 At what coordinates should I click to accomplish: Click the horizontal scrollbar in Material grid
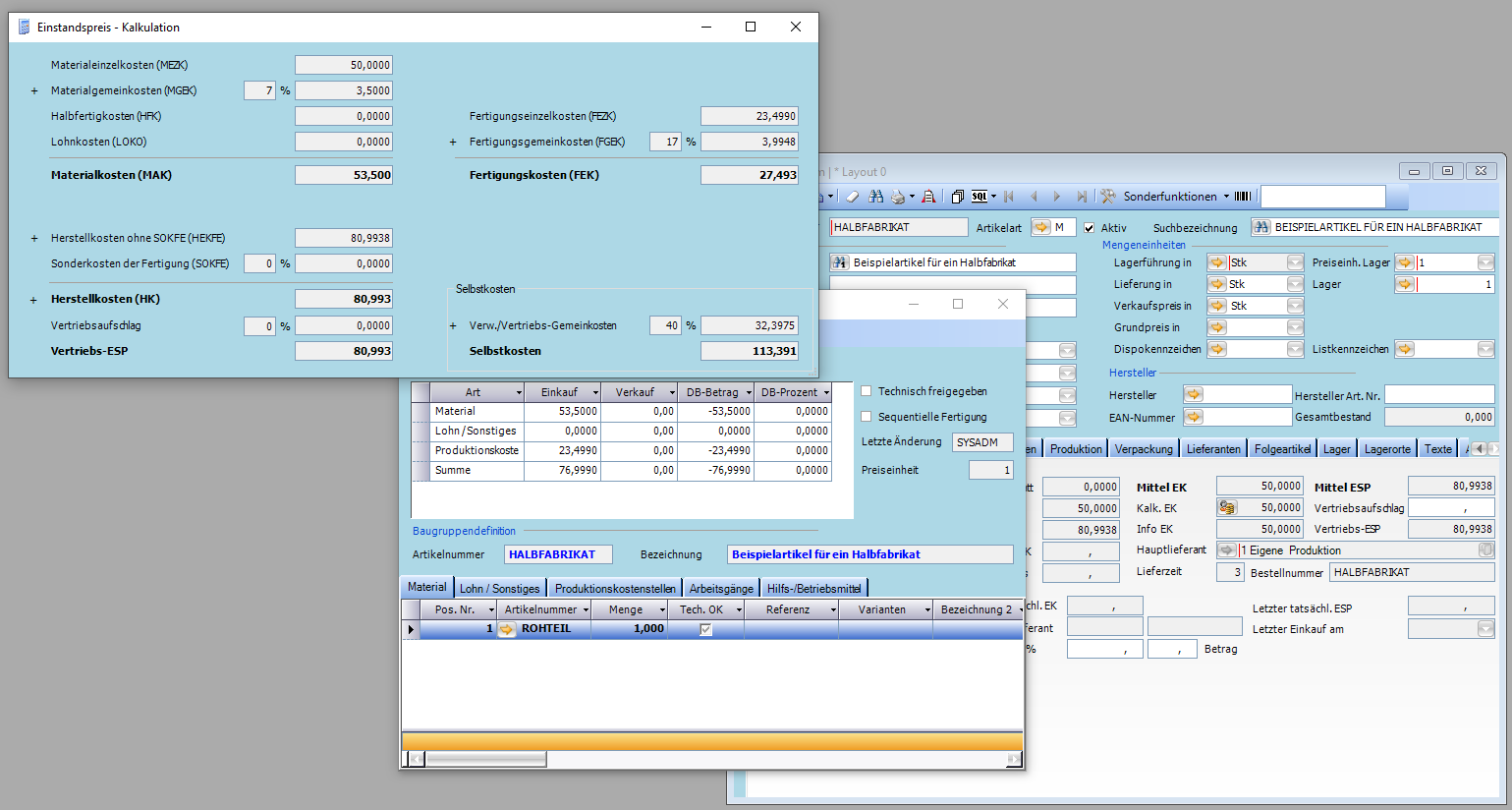tap(486, 760)
